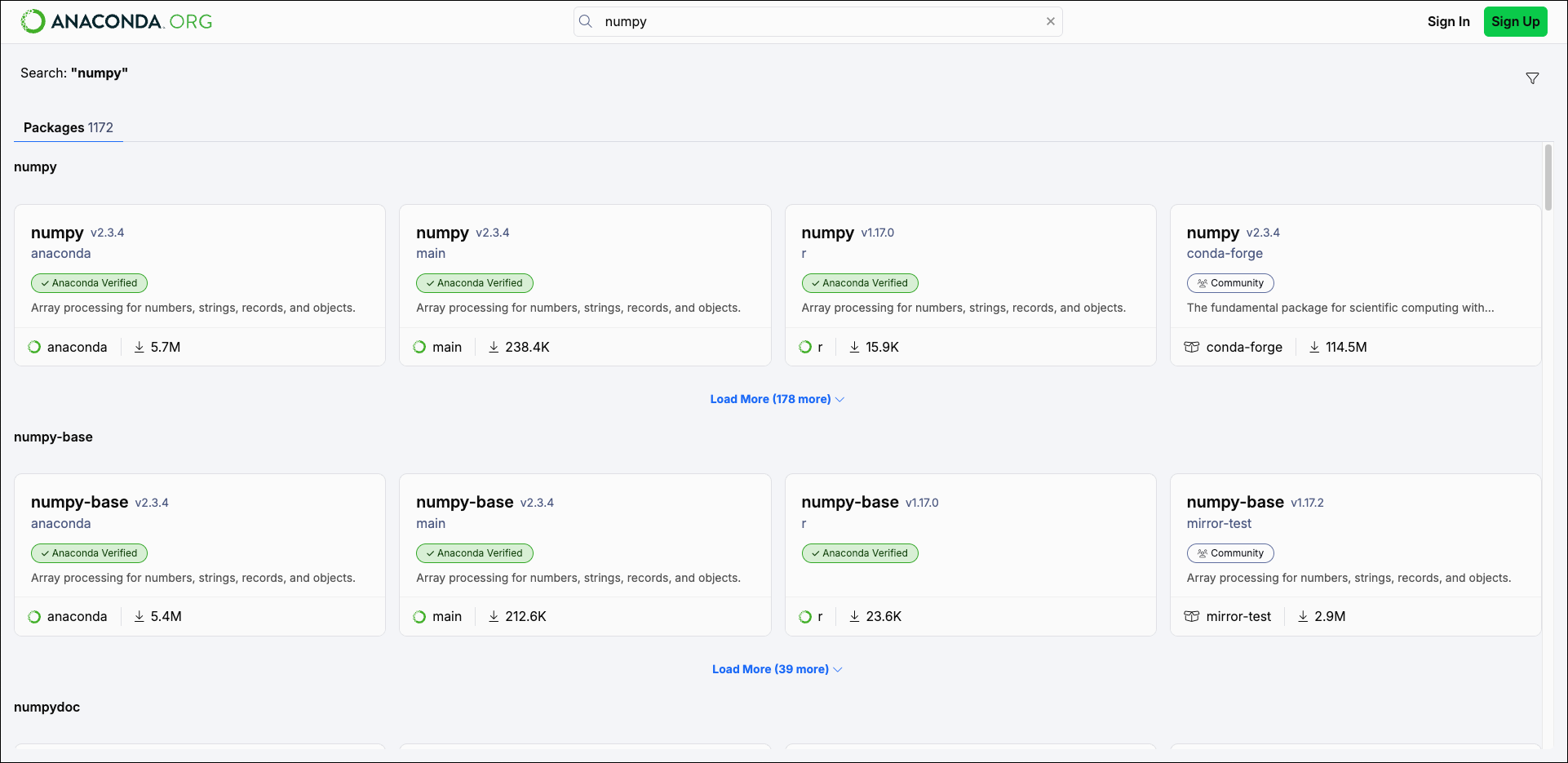The width and height of the screenshot is (1568, 763).
Task: Expand Load More for 39 more numpy-base packages
Action: pos(770,669)
